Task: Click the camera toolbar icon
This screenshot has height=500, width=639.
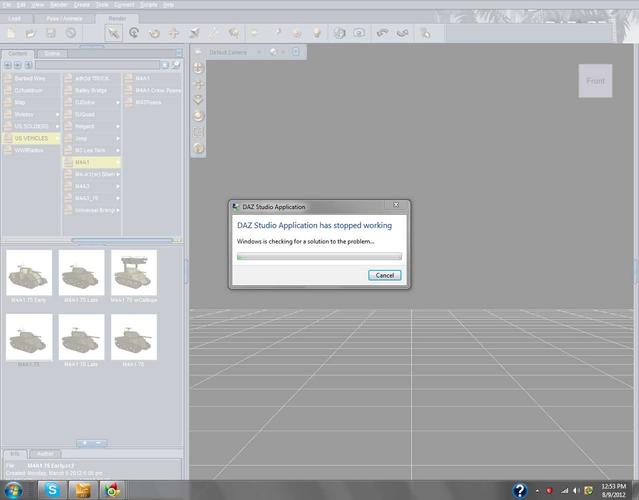Action: [359, 33]
